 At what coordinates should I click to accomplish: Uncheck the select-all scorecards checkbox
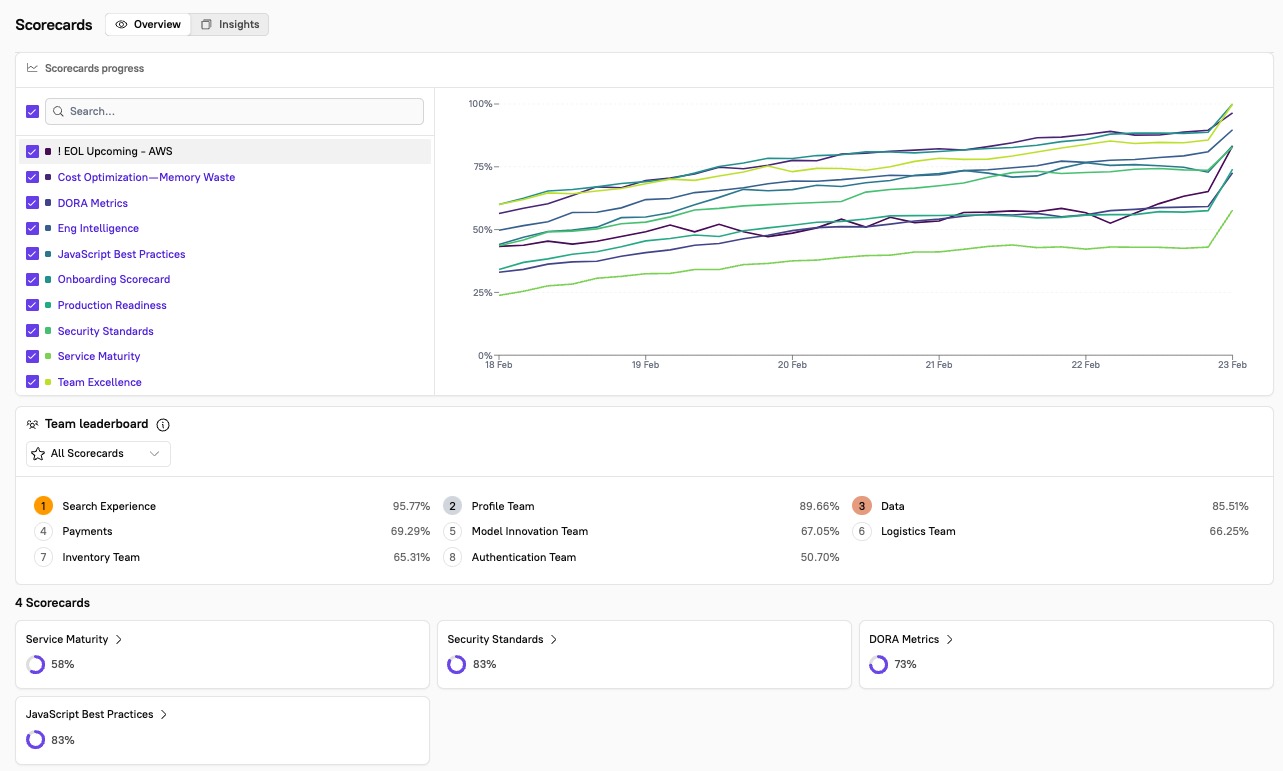(32, 112)
